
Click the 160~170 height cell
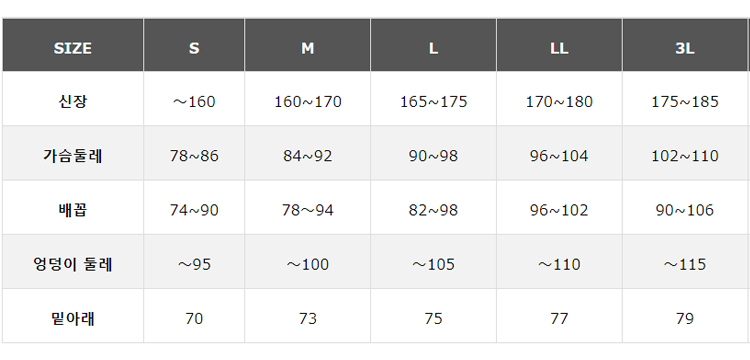pyautogui.click(x=308, y=99)
